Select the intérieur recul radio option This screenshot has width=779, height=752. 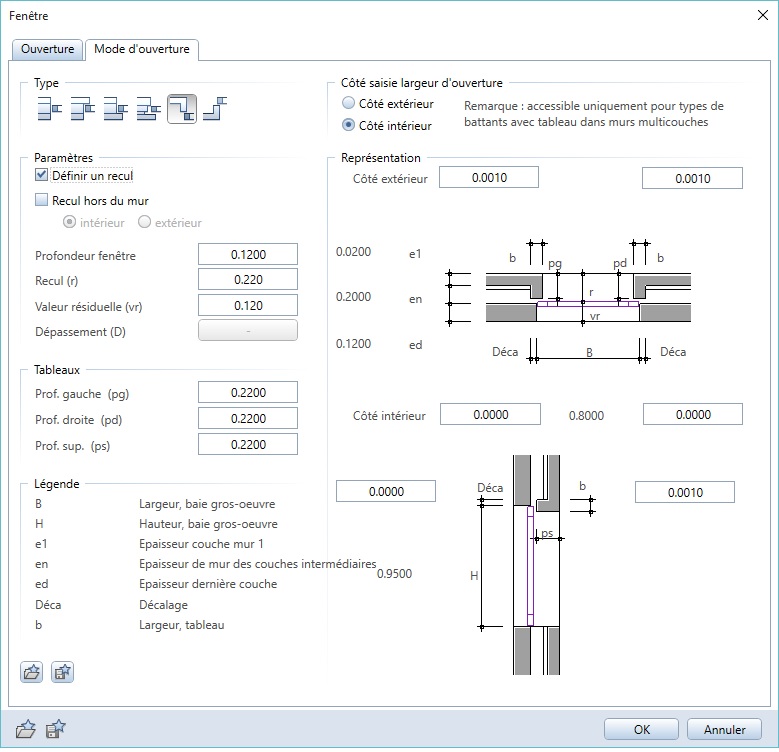coord(70,222)
